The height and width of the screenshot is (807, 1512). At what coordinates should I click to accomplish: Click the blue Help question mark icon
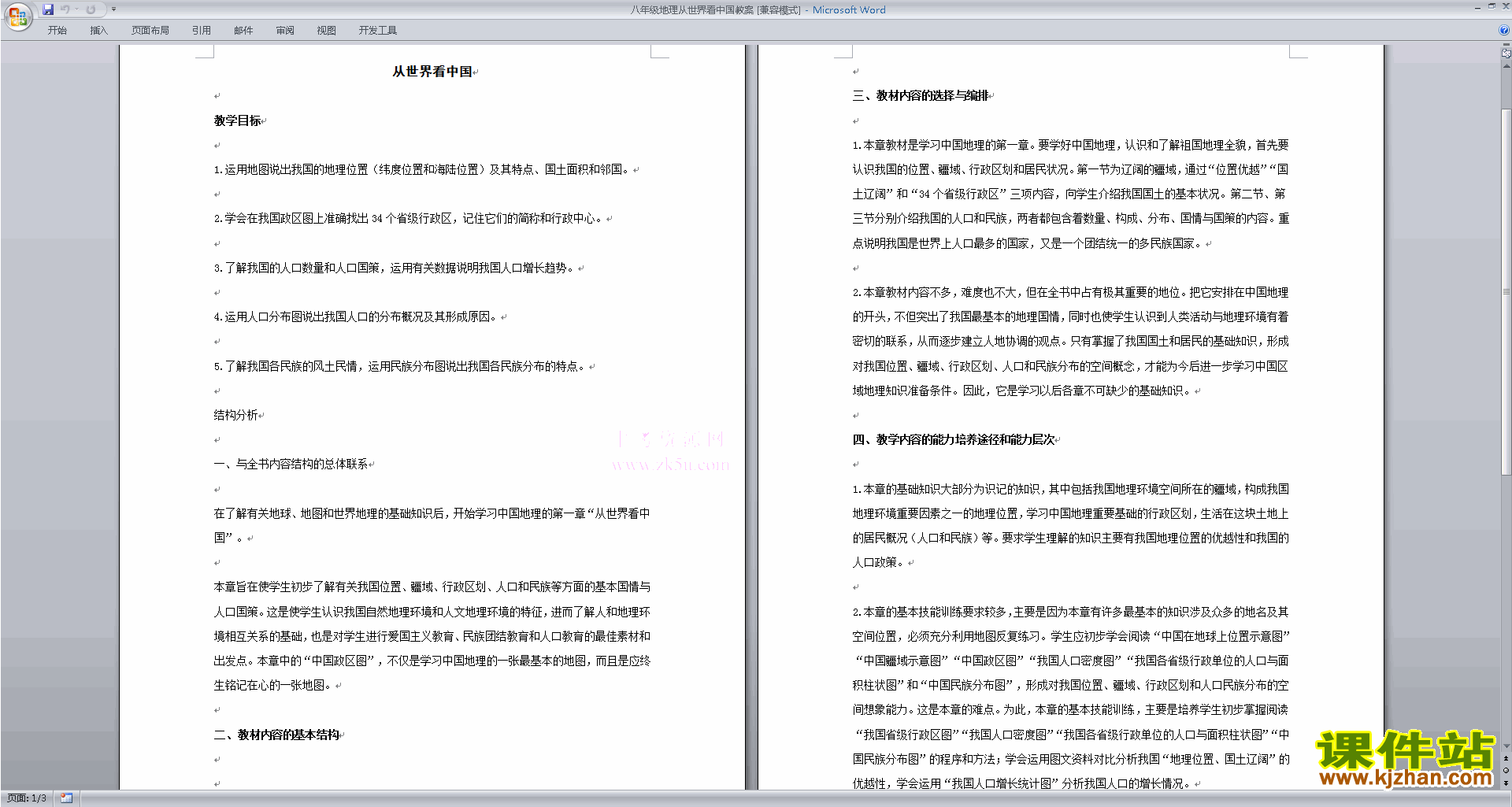pyautogui.click(x=1503, y=31)
